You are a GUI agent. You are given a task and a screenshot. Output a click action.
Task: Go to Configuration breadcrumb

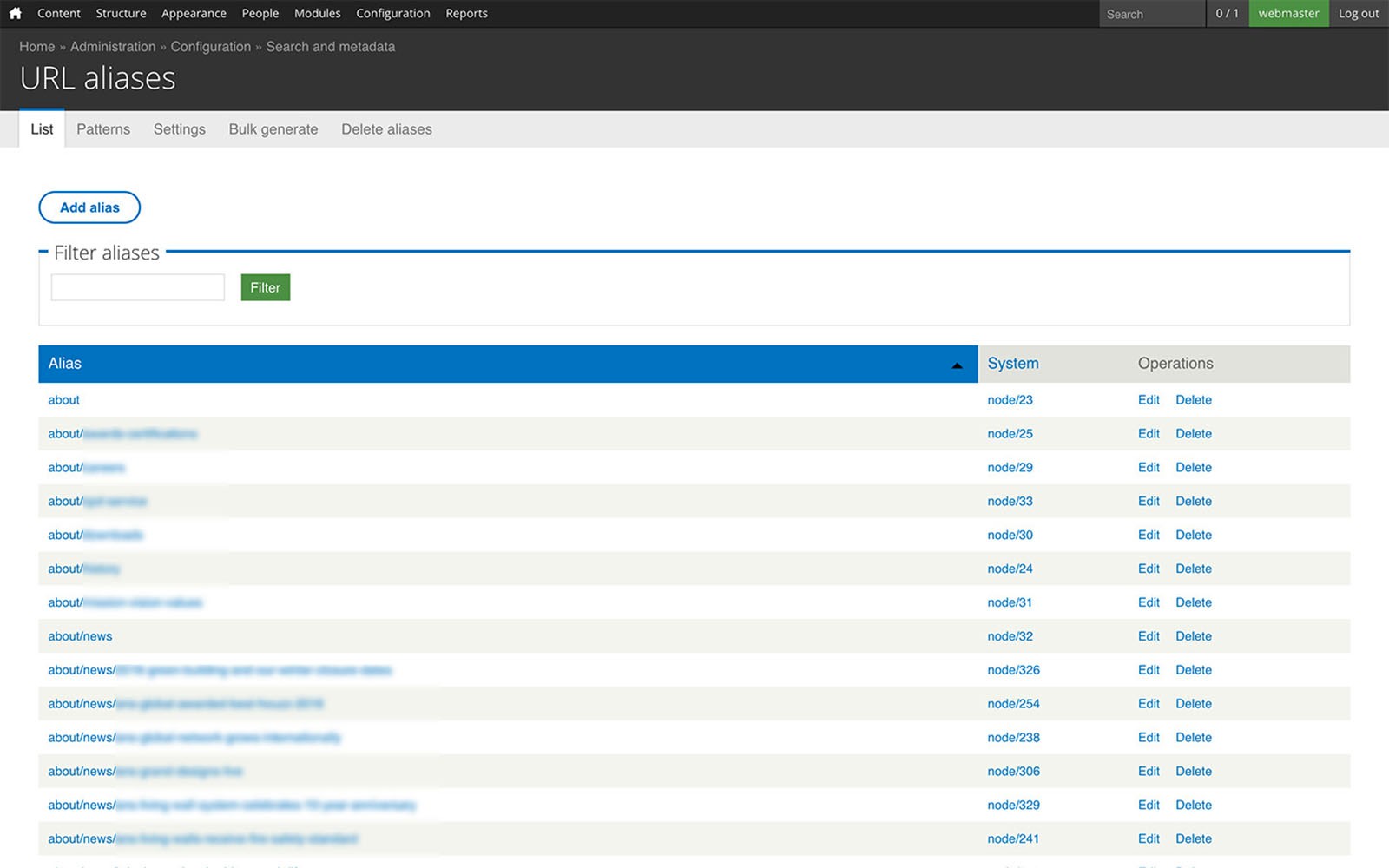pos(211,47)
